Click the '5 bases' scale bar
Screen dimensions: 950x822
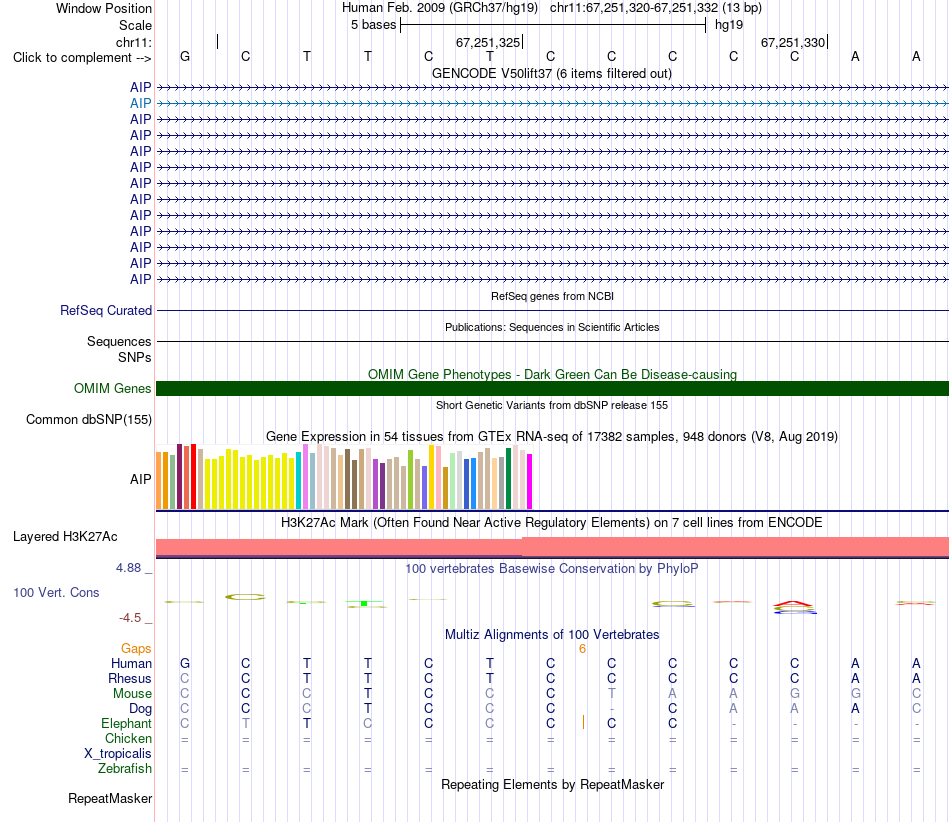(553, 25)
